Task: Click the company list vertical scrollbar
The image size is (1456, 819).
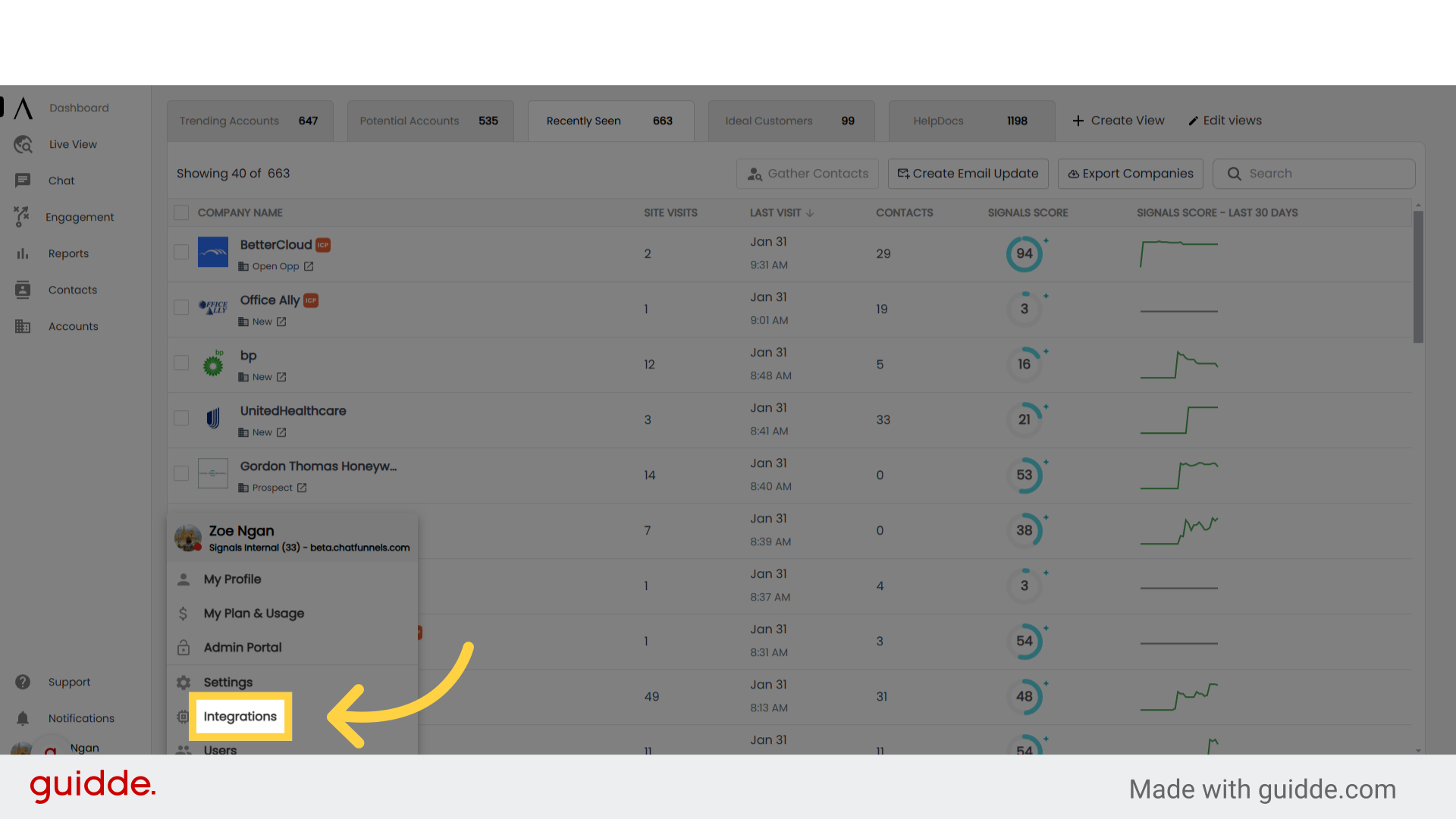Action: click(x=1418, y=277)
